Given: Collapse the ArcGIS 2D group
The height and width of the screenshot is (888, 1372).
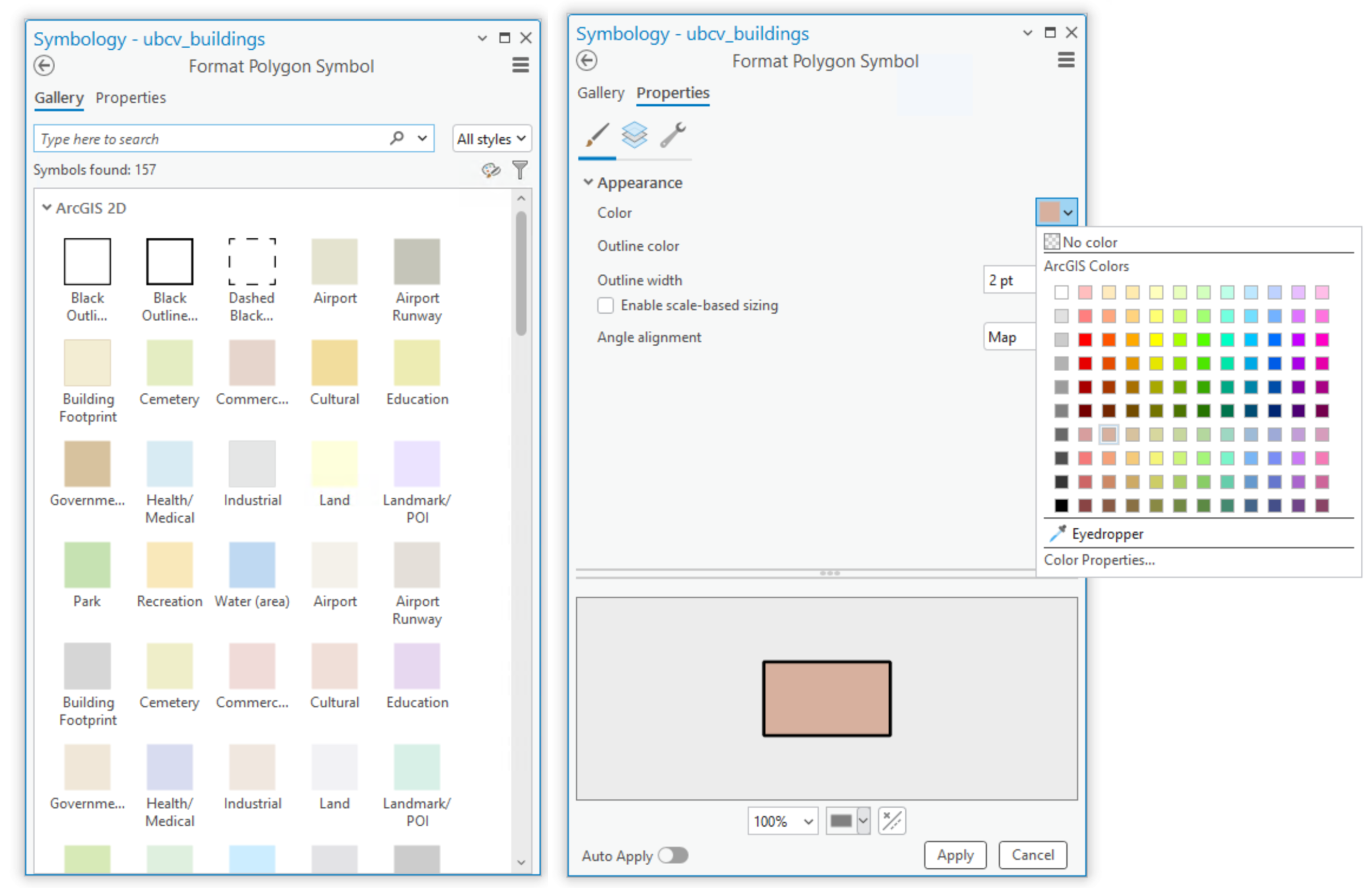Looking at the screenshot, I should coord(47,208).
